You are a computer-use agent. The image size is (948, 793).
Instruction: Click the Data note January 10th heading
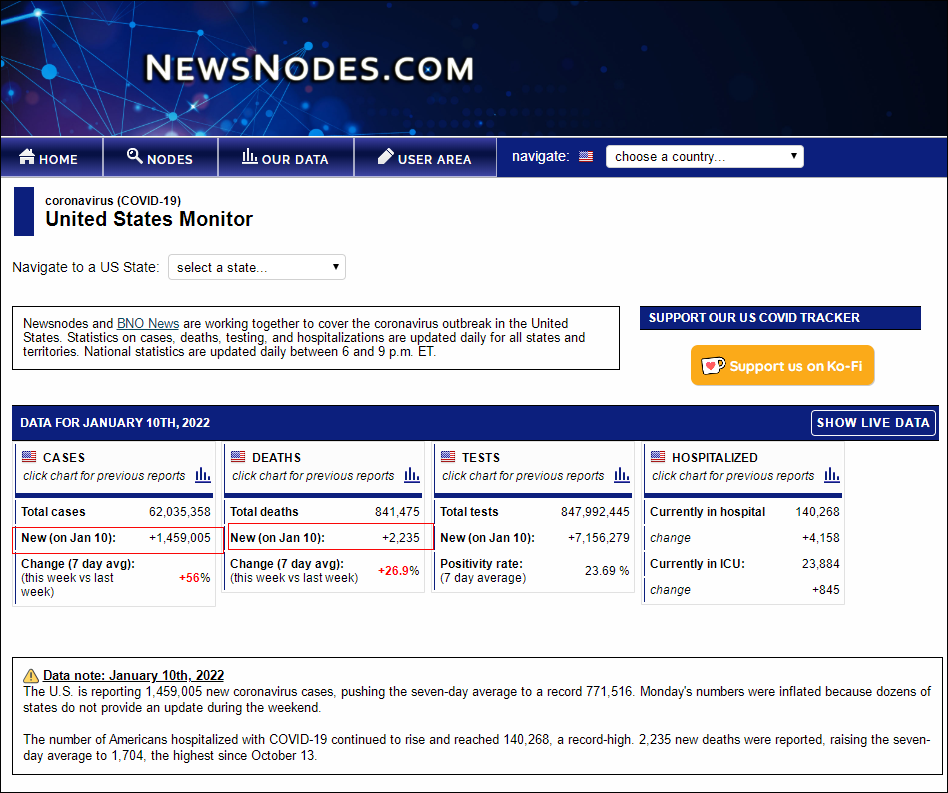click(133, 675)
